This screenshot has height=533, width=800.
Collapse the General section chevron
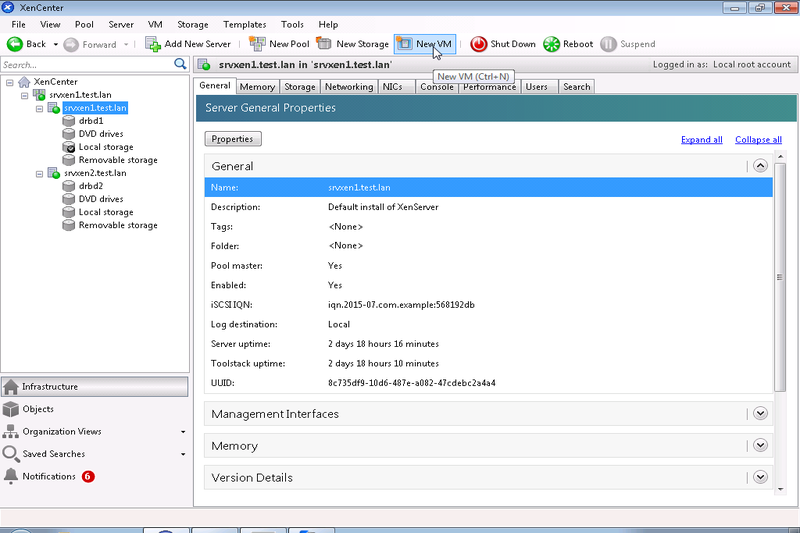pyautogui.click(x=760, y=166)
